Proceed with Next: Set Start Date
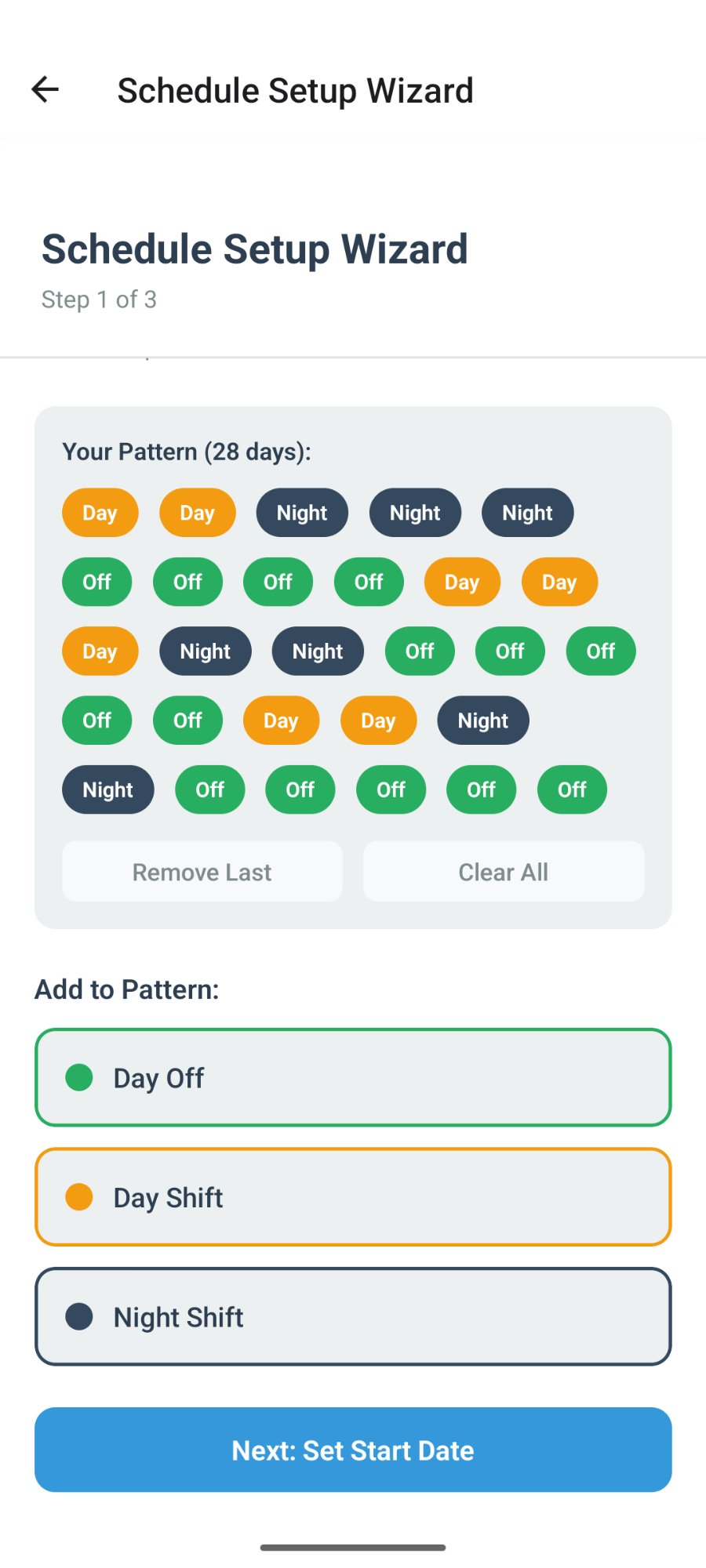This screenshot has height=1568, width=706. 353,1450
